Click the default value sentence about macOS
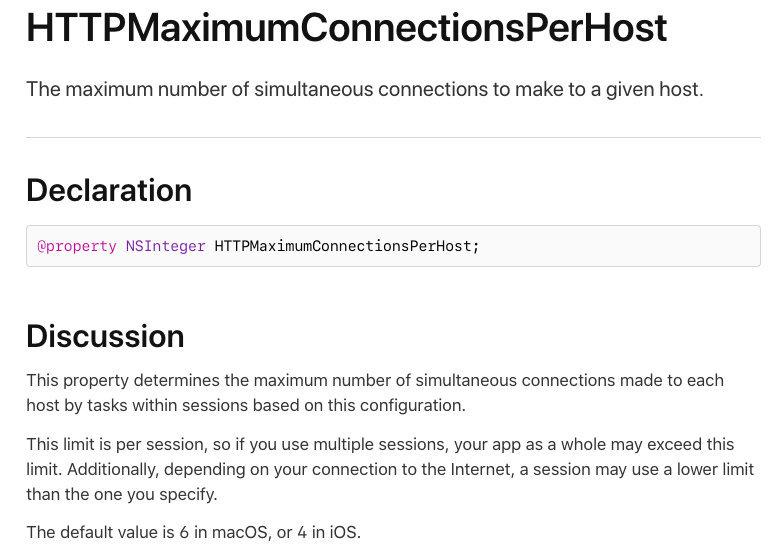 point(194,532)
